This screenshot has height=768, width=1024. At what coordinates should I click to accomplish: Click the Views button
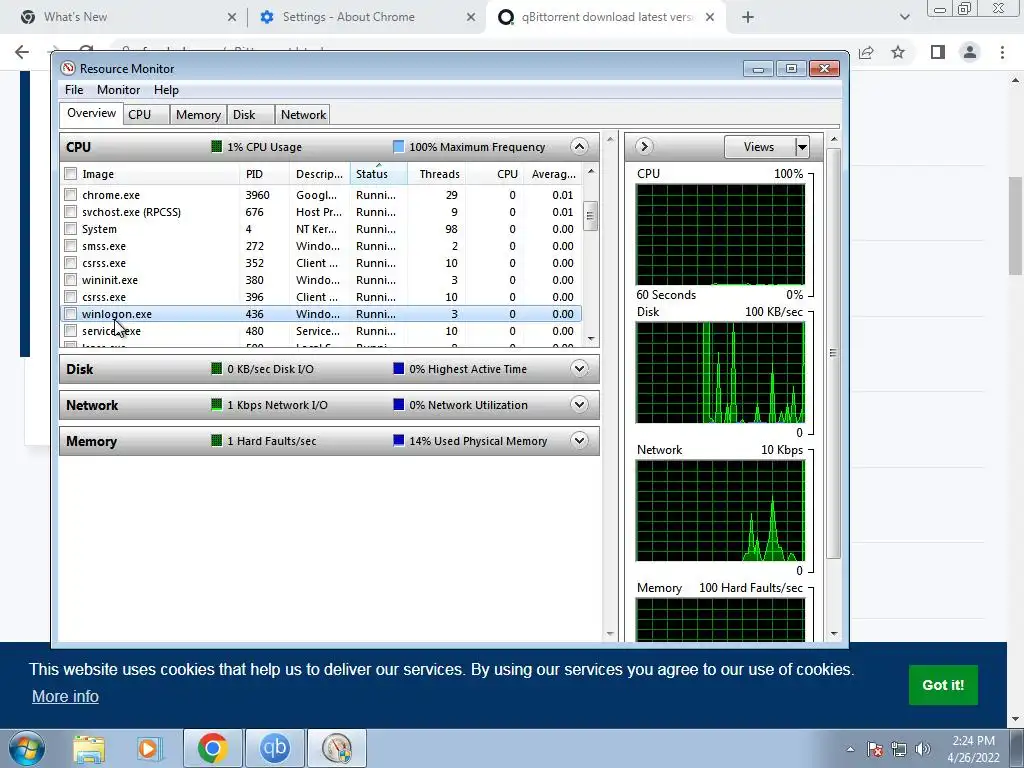(760, 147)
